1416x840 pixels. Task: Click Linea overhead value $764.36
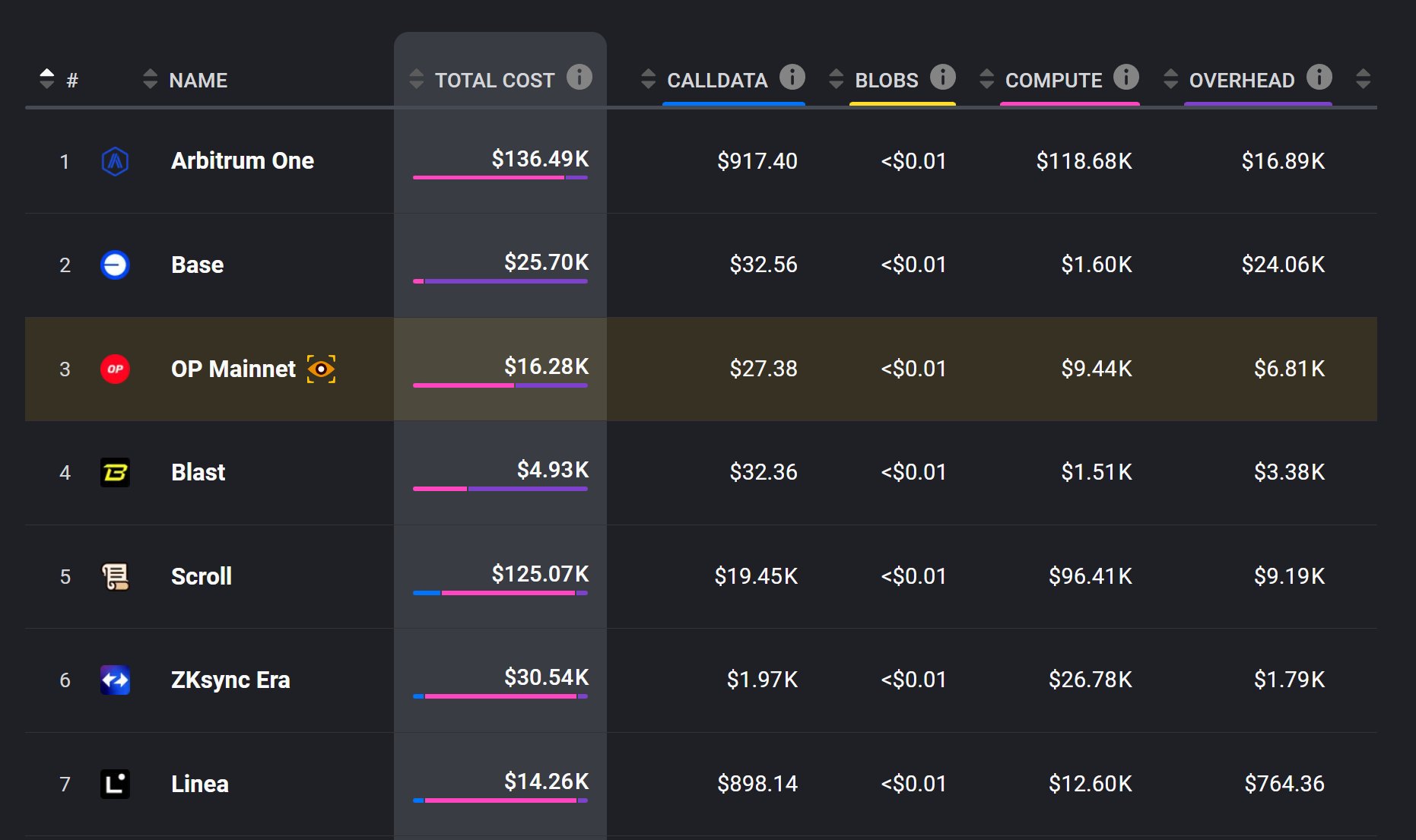pyautogui.click(x=1284, y=784)
